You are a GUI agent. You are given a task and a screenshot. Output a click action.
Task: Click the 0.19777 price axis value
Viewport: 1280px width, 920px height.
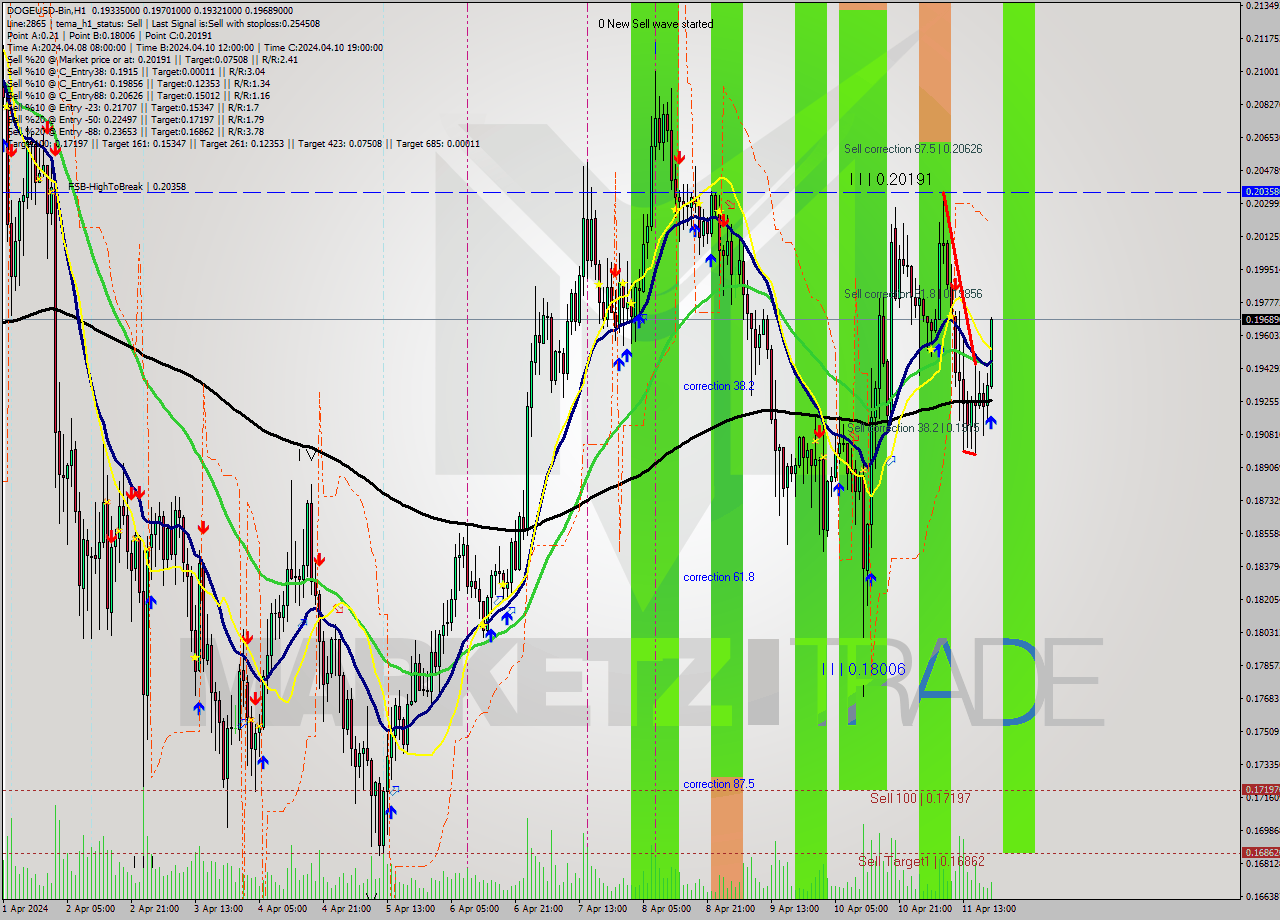[x=1262, y=302]
